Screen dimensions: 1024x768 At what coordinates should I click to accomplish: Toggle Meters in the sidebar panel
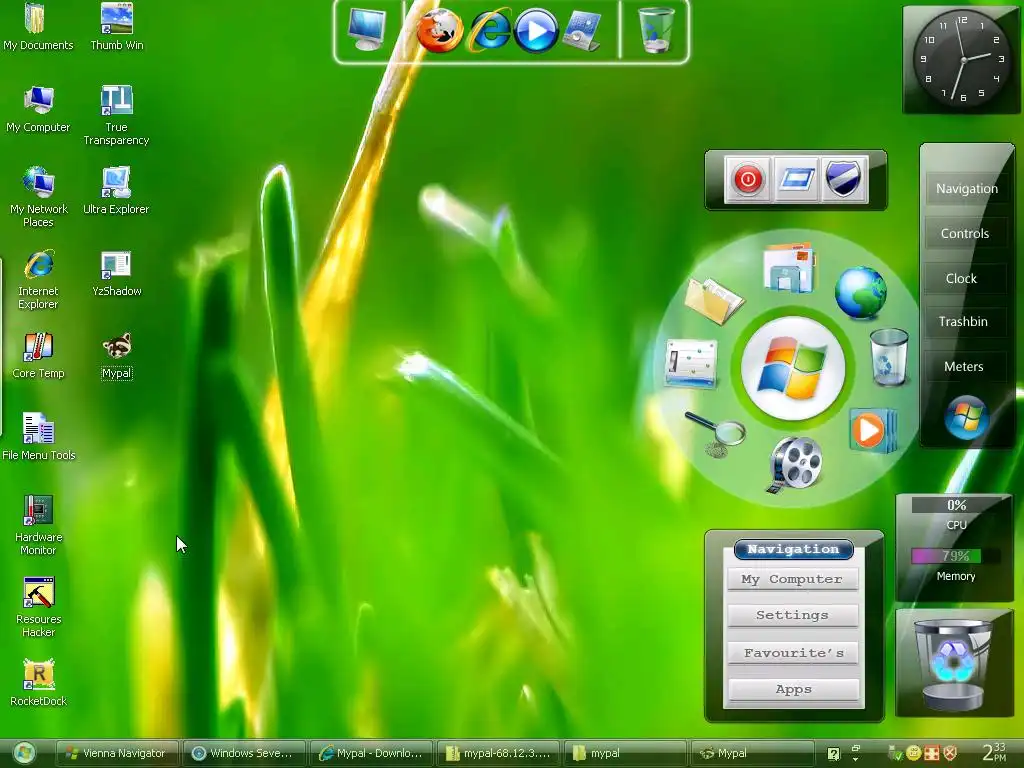pyautogui.click(x=963, y=366)
